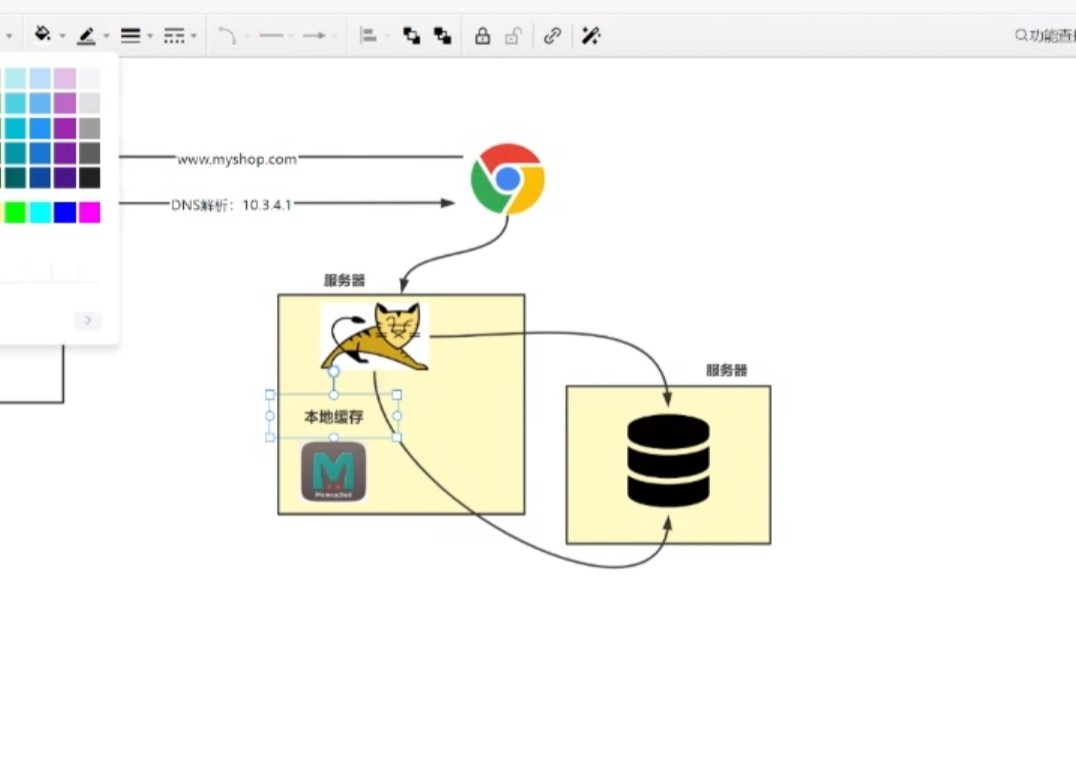This screenshot has width=1076, height=781.
Task: Pick the darkest indigo purple swatch
Action: pos(65,178)
